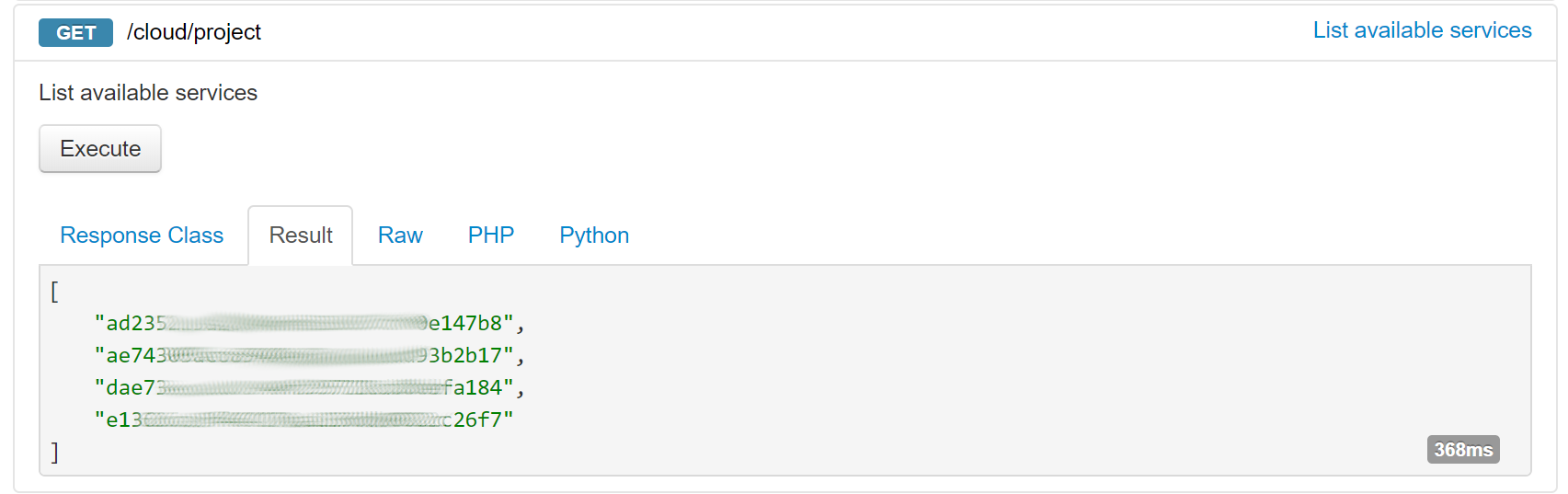
Task: Show the Python code tab
Action: 594,236
